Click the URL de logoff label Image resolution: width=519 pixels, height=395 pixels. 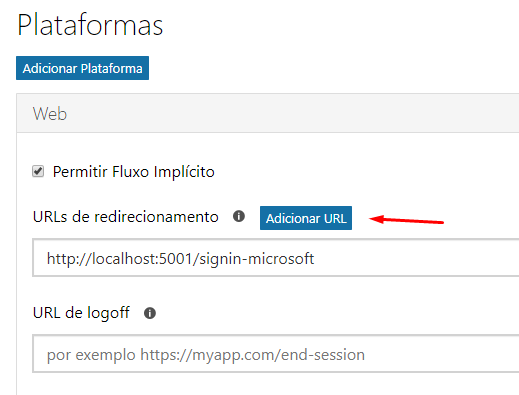point(81,313)
